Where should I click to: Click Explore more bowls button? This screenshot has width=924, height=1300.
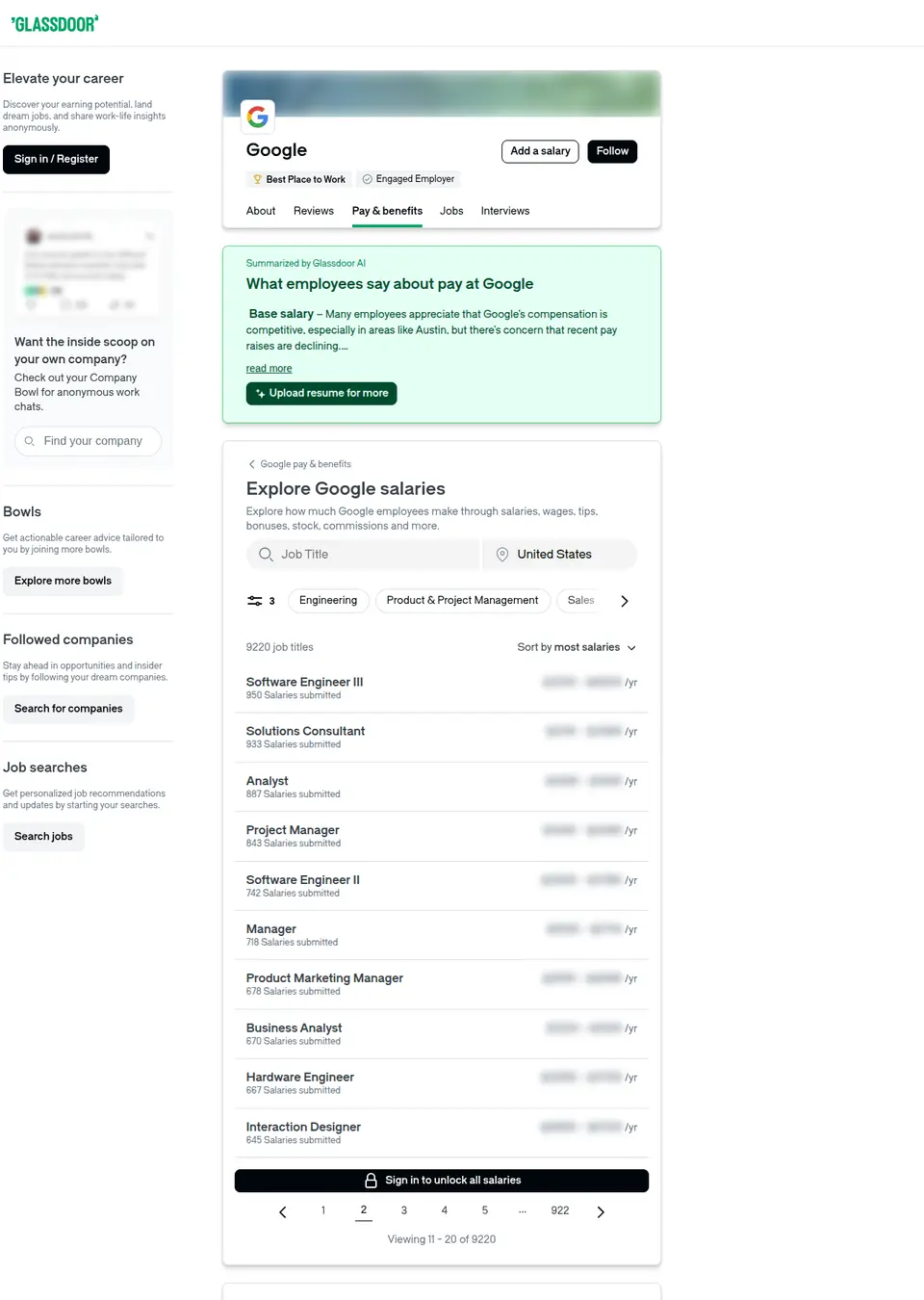pyautogui.click(x=63, y=581)
